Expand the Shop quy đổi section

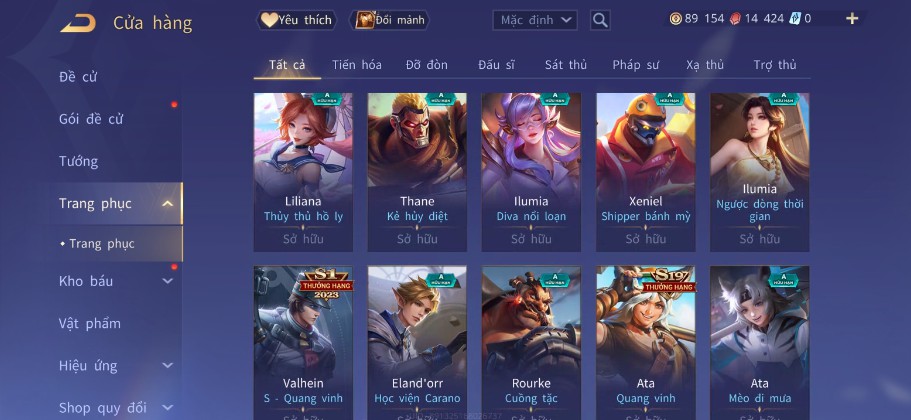pyautogui.click(x=167, y=408)
